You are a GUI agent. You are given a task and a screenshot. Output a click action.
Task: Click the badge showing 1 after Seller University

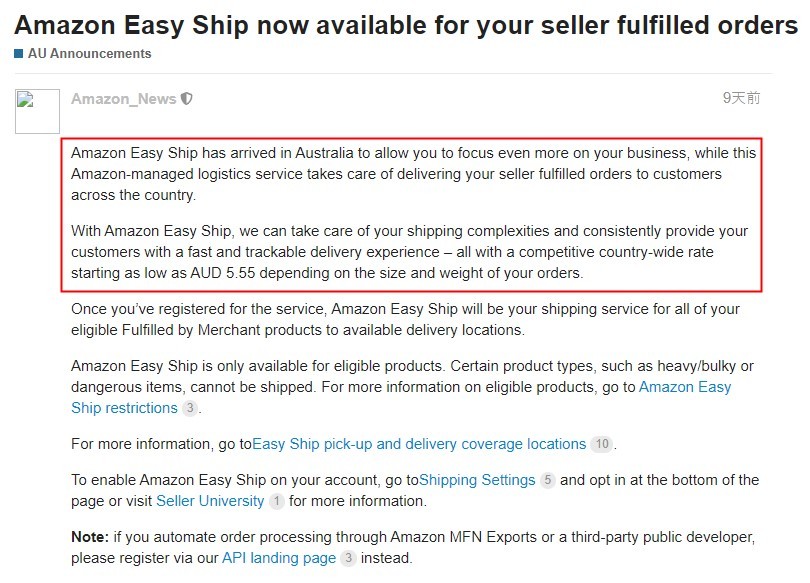pos(276,501)
